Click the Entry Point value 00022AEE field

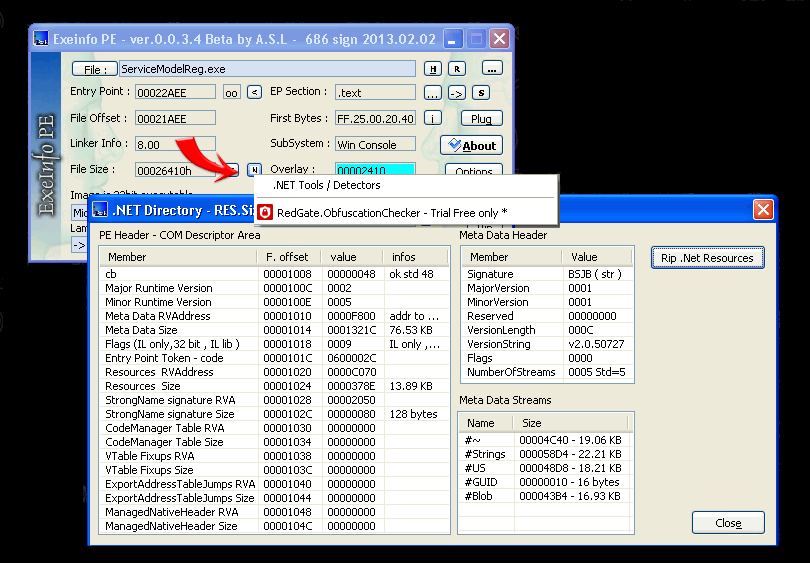point(176,92)
